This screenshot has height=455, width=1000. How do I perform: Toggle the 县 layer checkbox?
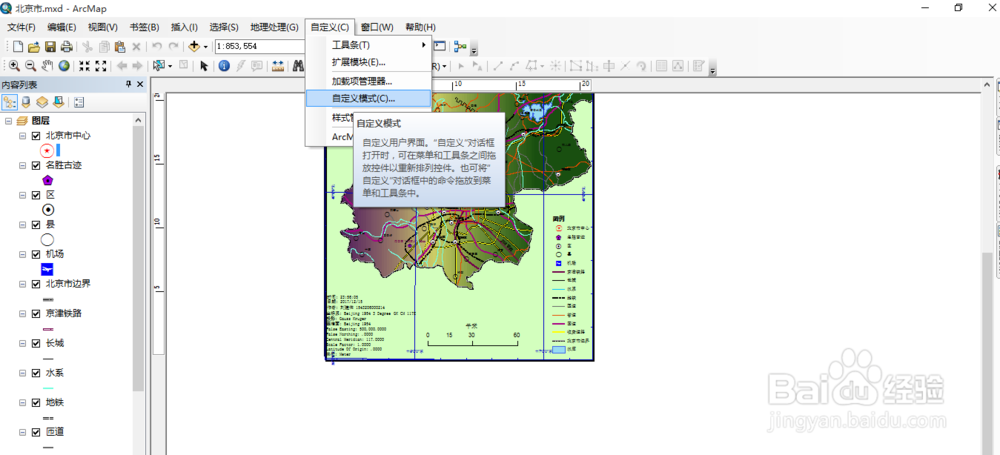coord(36,225)
